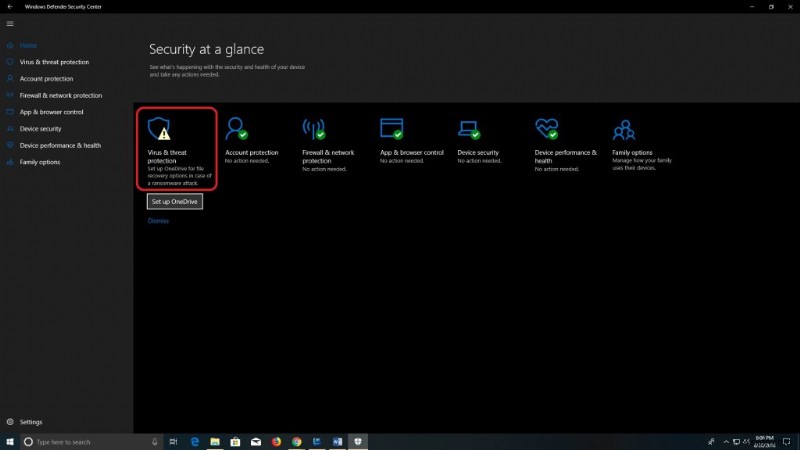Open the Mail app from taskbar
The width and height of the screenshot is (800, 450).
pos(256,442)
